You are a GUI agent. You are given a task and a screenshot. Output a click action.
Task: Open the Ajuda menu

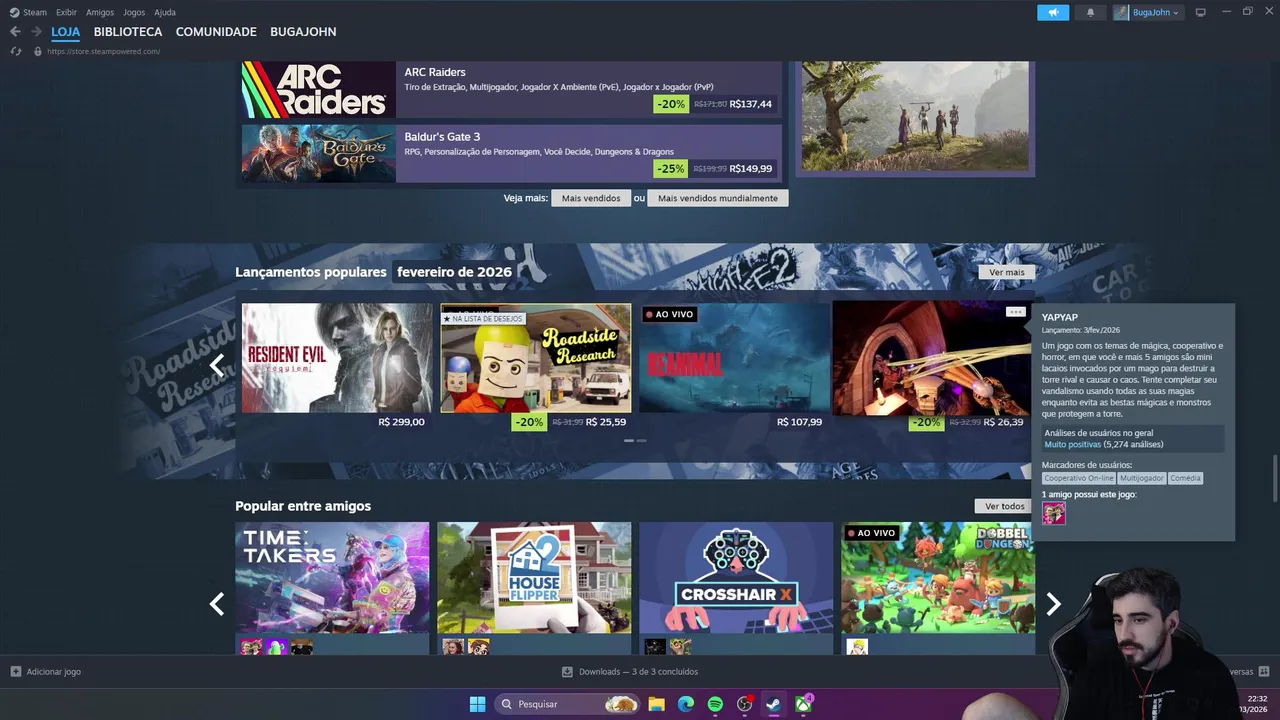point(165,12)
